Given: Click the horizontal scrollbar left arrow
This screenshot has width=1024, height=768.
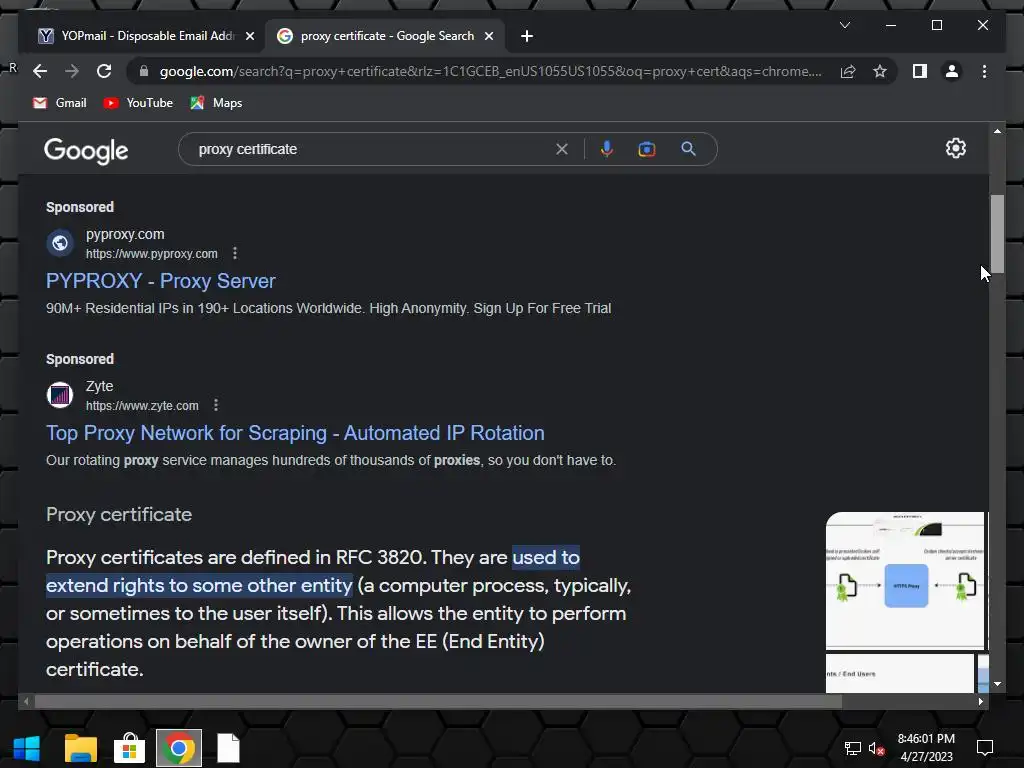Looking at the screenshot, I should click(26, 701).
